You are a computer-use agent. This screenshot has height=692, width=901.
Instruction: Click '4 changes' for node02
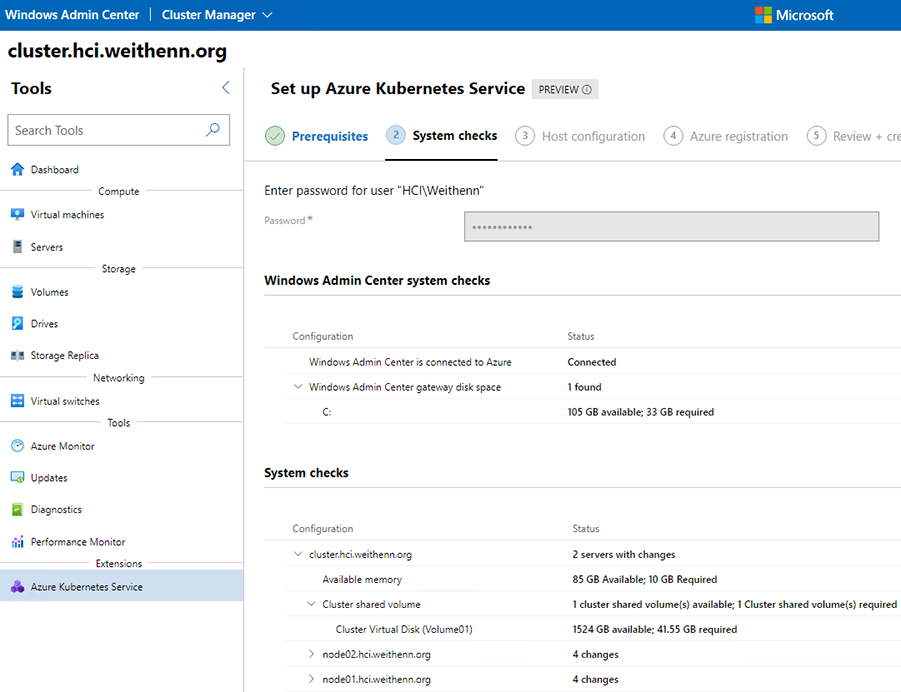pos(595,654)
